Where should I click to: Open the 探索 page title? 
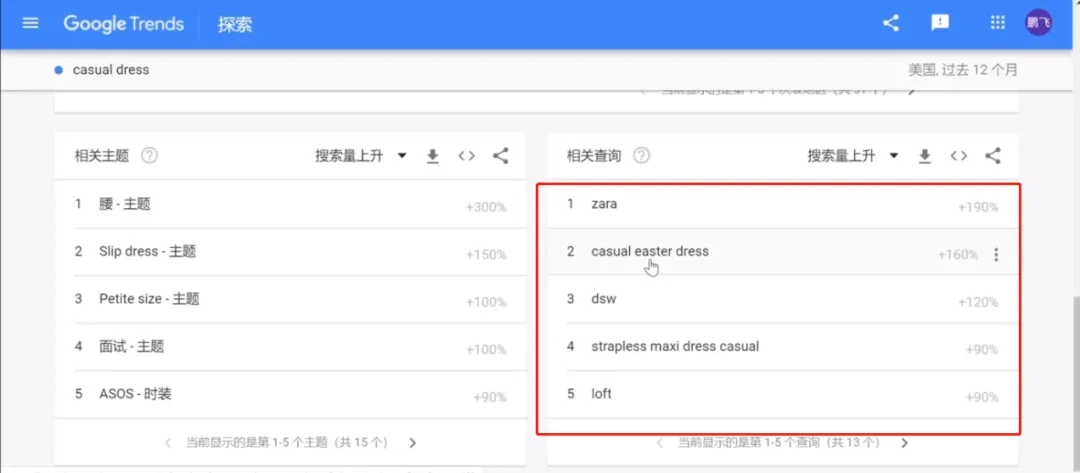[235, 25]
